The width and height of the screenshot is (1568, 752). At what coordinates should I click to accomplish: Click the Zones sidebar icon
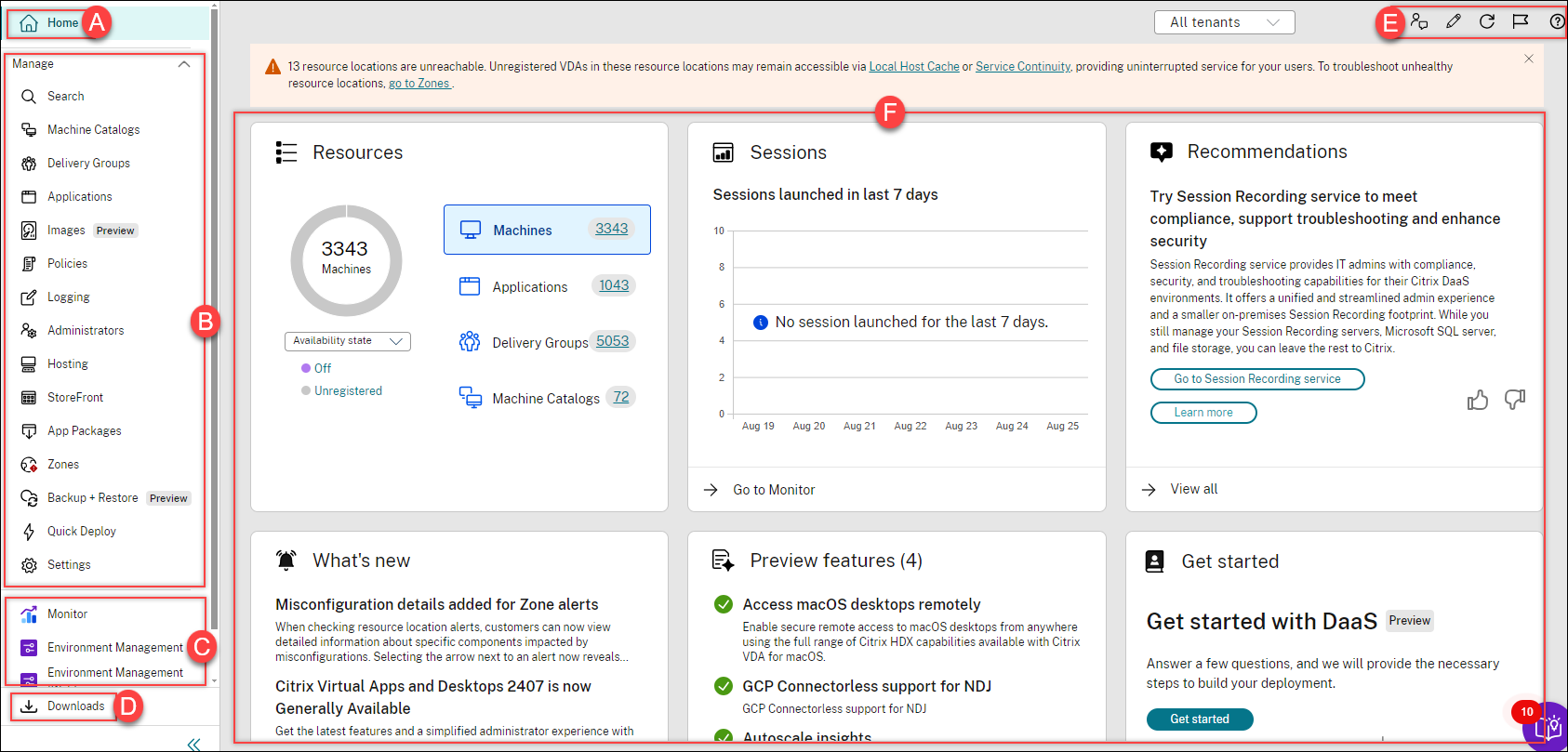point(29,465)
